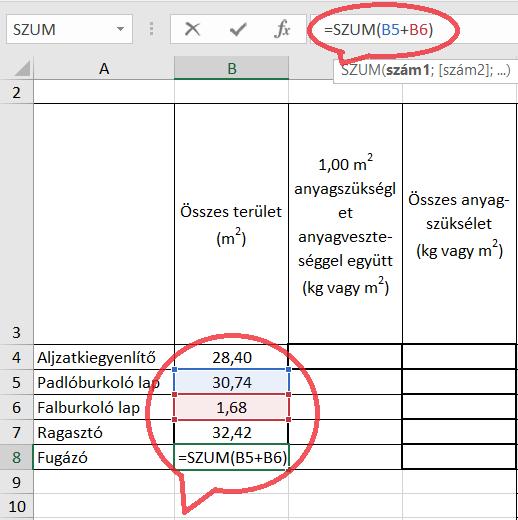Viewport: 518px width, 520px height.
Task: Click the formula bar options dots handle
Action: 152,29
